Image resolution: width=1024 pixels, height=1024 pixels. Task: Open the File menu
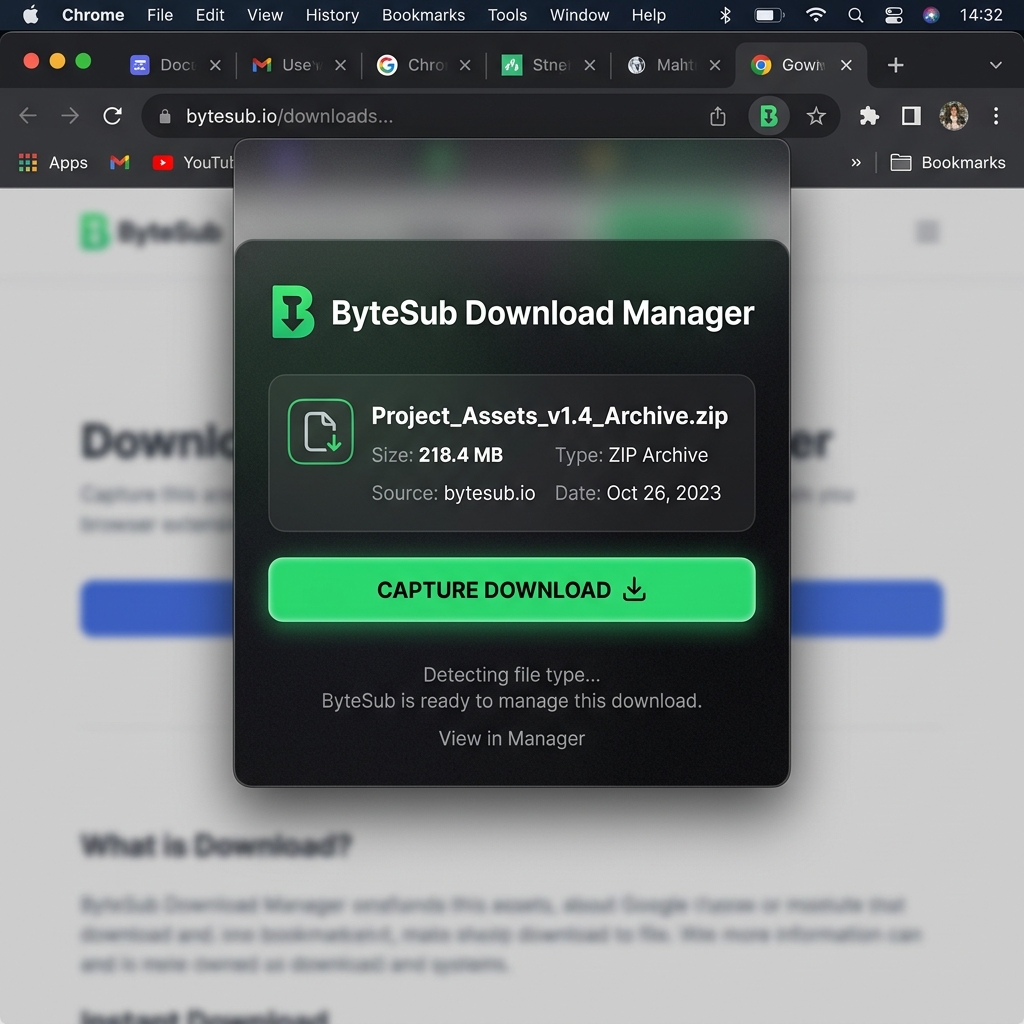160,15
